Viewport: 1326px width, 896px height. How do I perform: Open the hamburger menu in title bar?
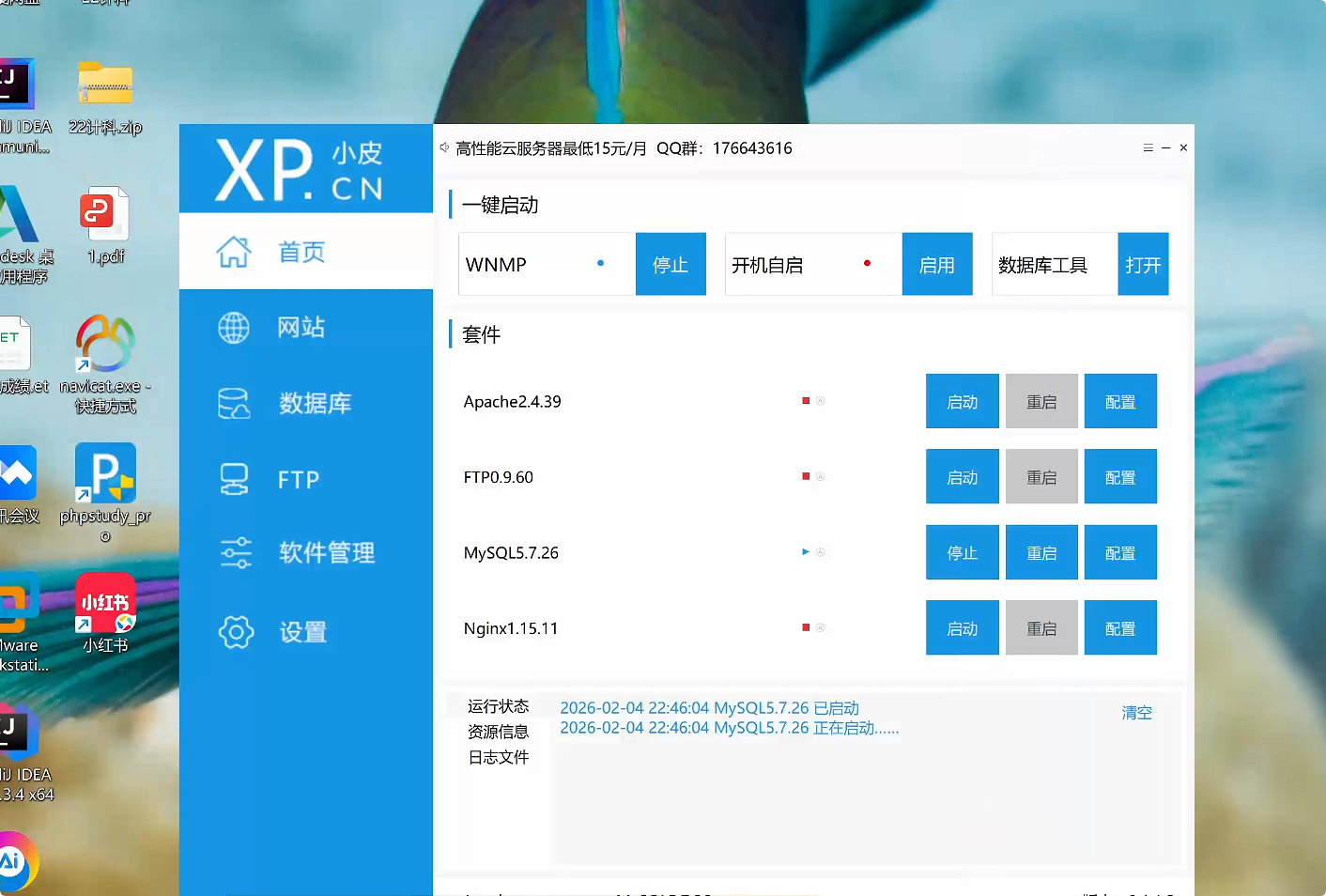[1148, 148]
